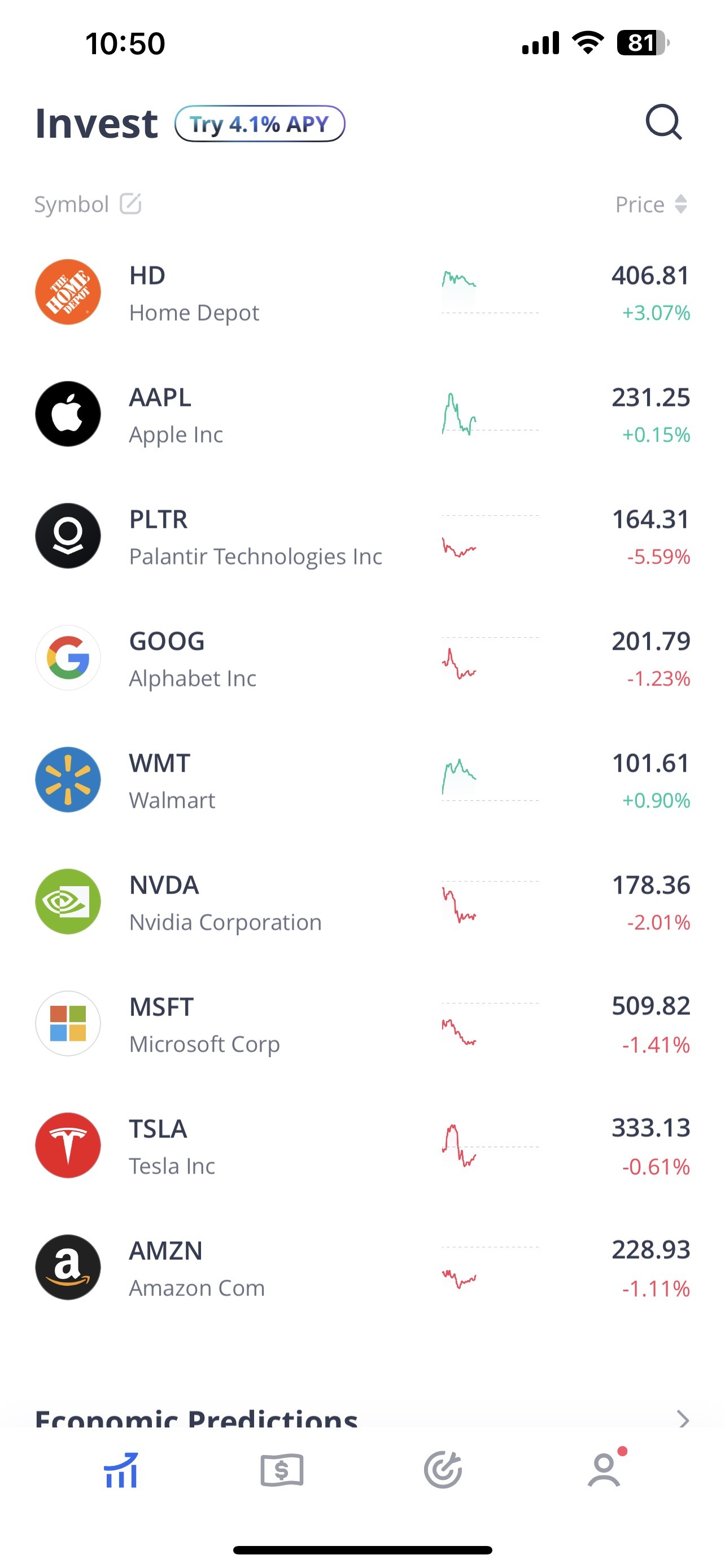Open the profile tab with notification dot
The image size is (725, 1568).
(x=605, y=1470)
